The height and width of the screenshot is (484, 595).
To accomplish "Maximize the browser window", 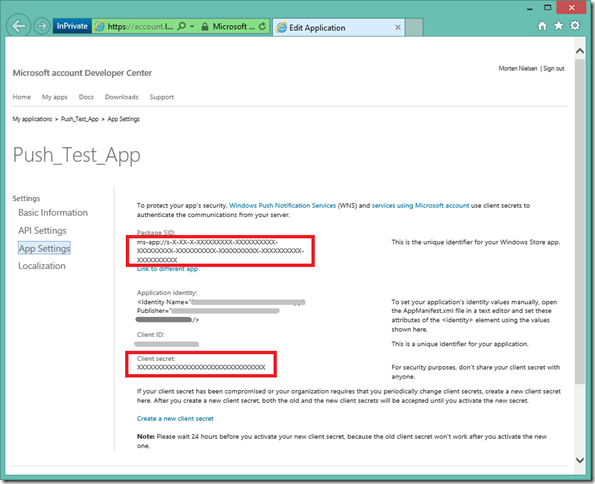I will point(548,7).
